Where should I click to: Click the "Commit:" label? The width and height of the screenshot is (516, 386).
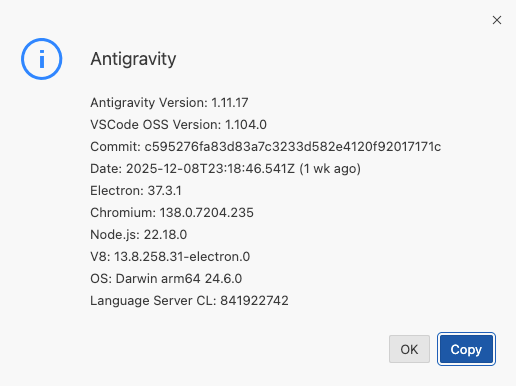(115, 147)
